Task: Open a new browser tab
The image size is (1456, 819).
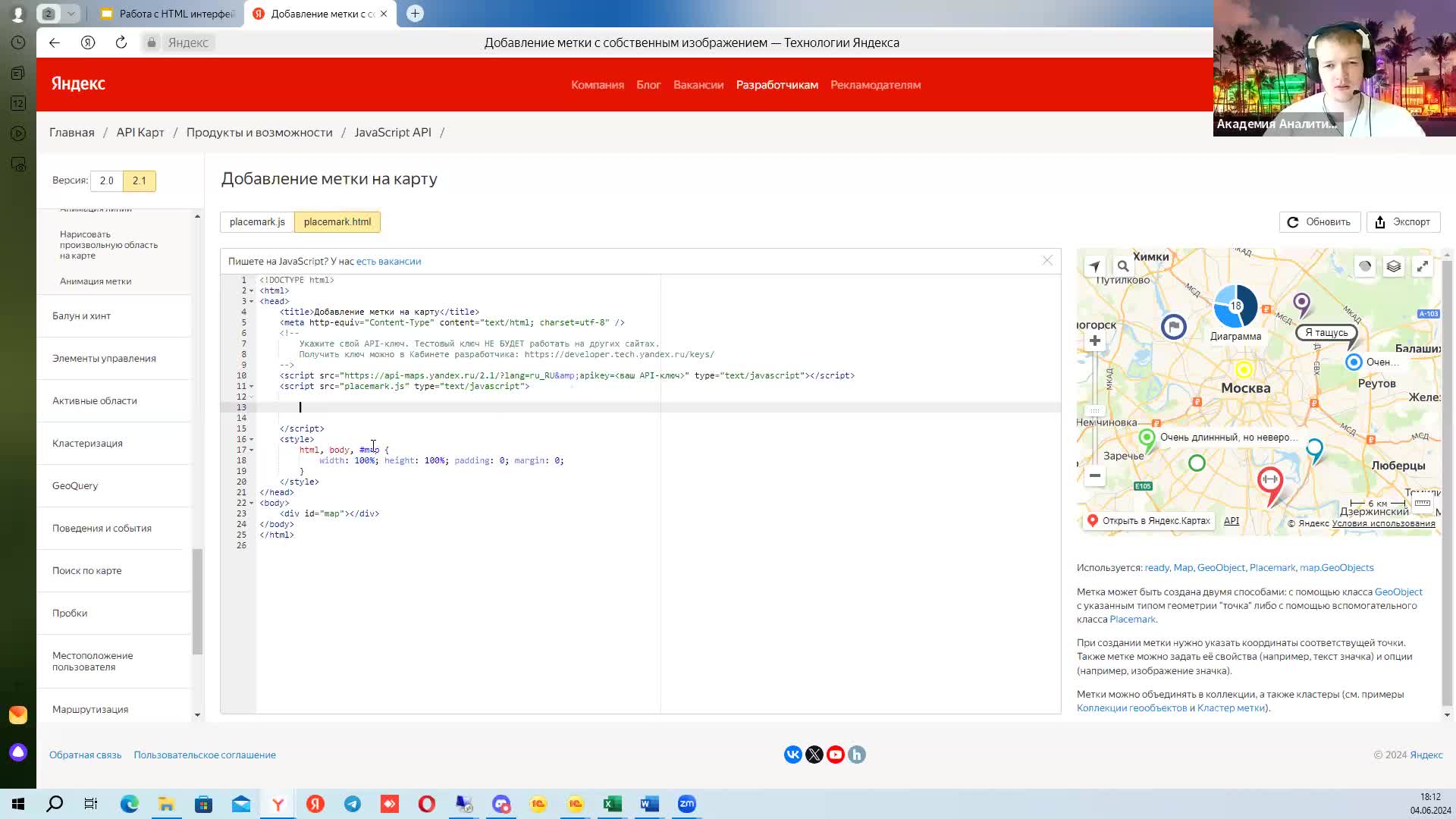Action: [415, 14]
